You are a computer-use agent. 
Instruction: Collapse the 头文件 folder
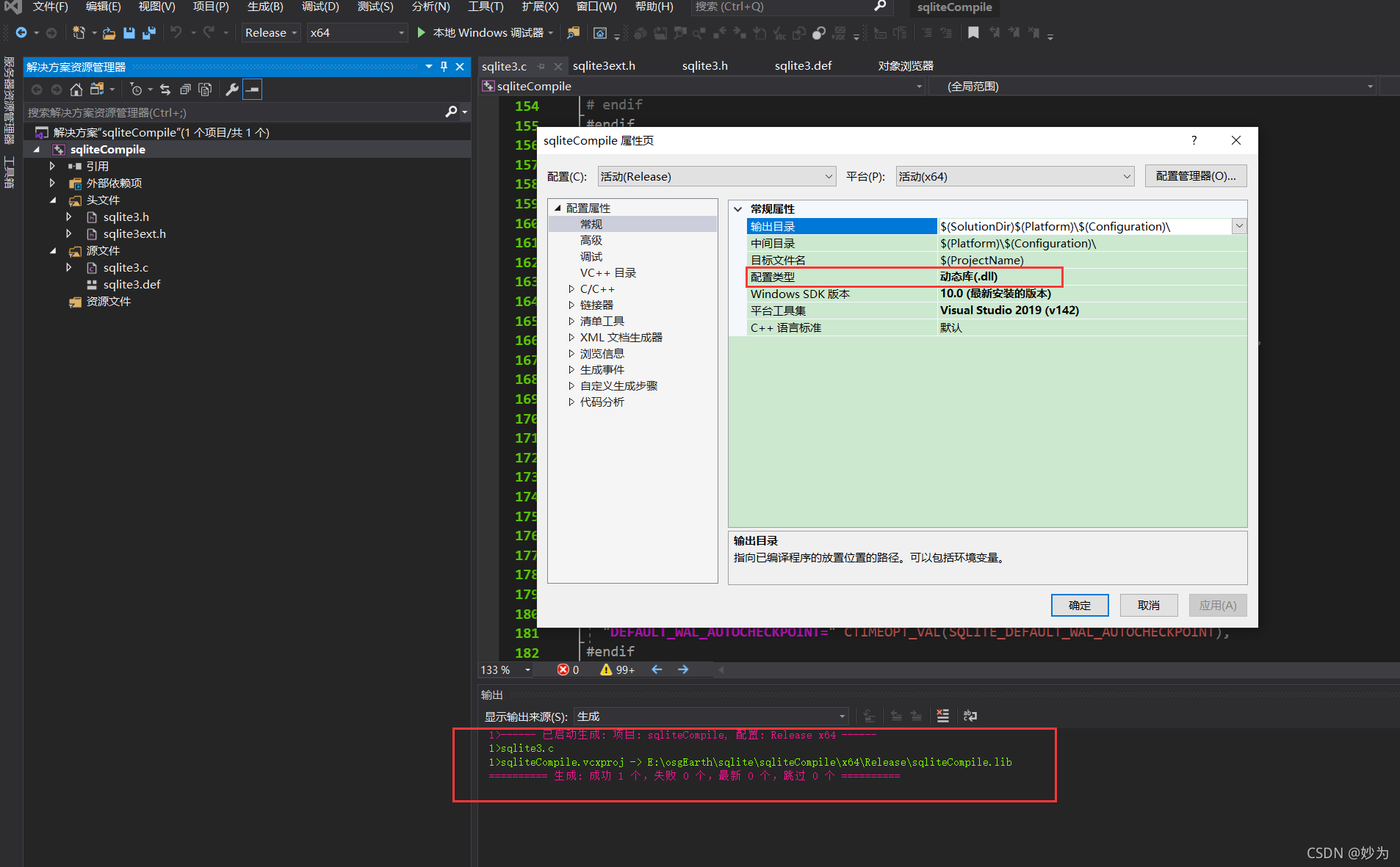point(52,200)
